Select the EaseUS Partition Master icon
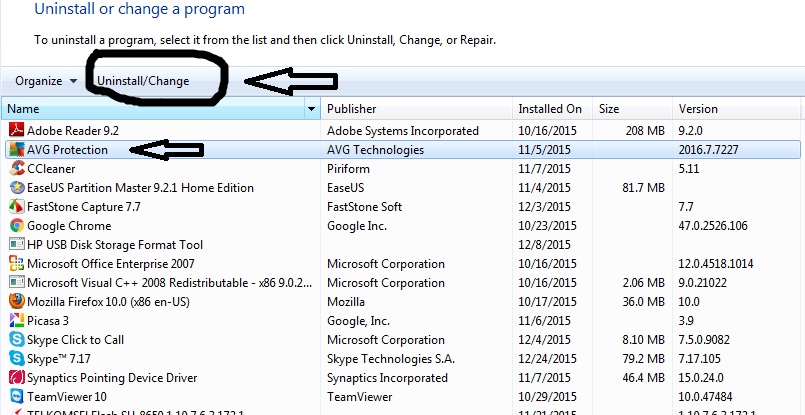805x415 pixels. click(x=16, y=188)
